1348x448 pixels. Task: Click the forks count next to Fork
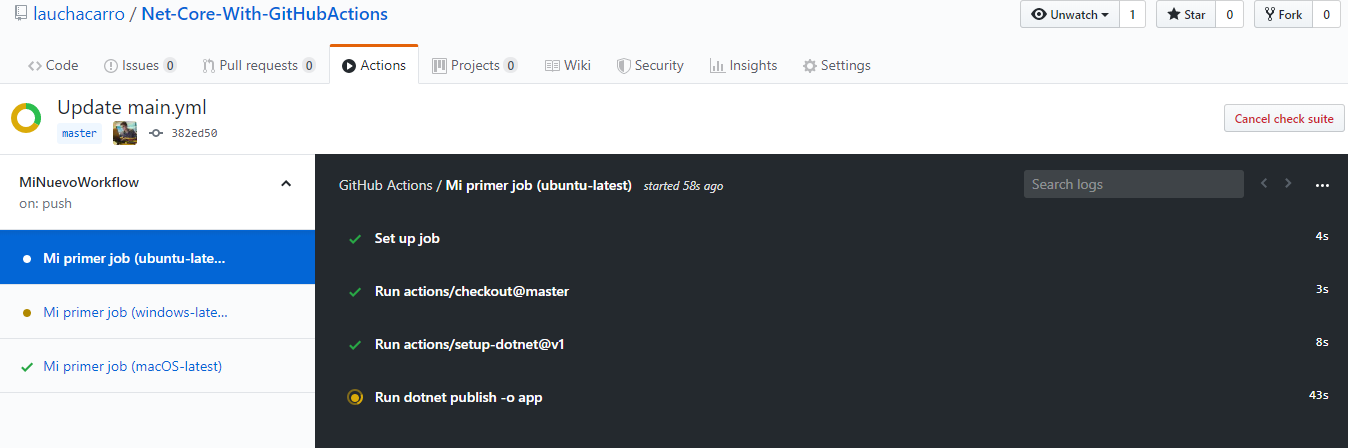click(1326, 15)
